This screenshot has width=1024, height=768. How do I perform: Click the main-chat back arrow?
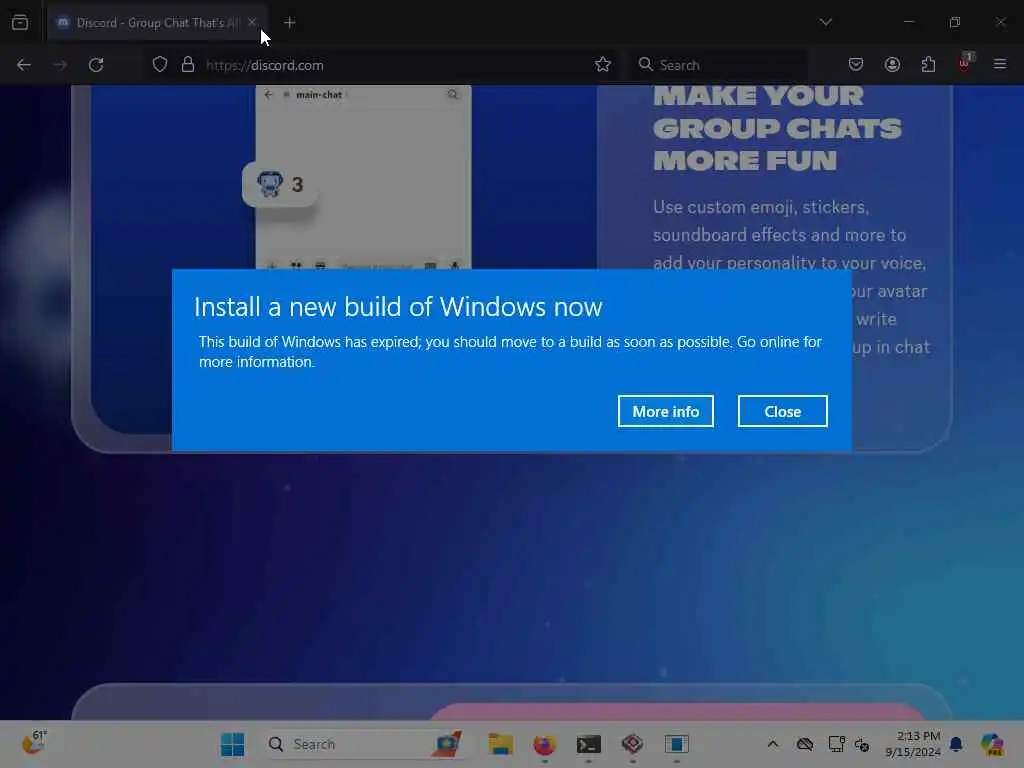coord(268,95)
